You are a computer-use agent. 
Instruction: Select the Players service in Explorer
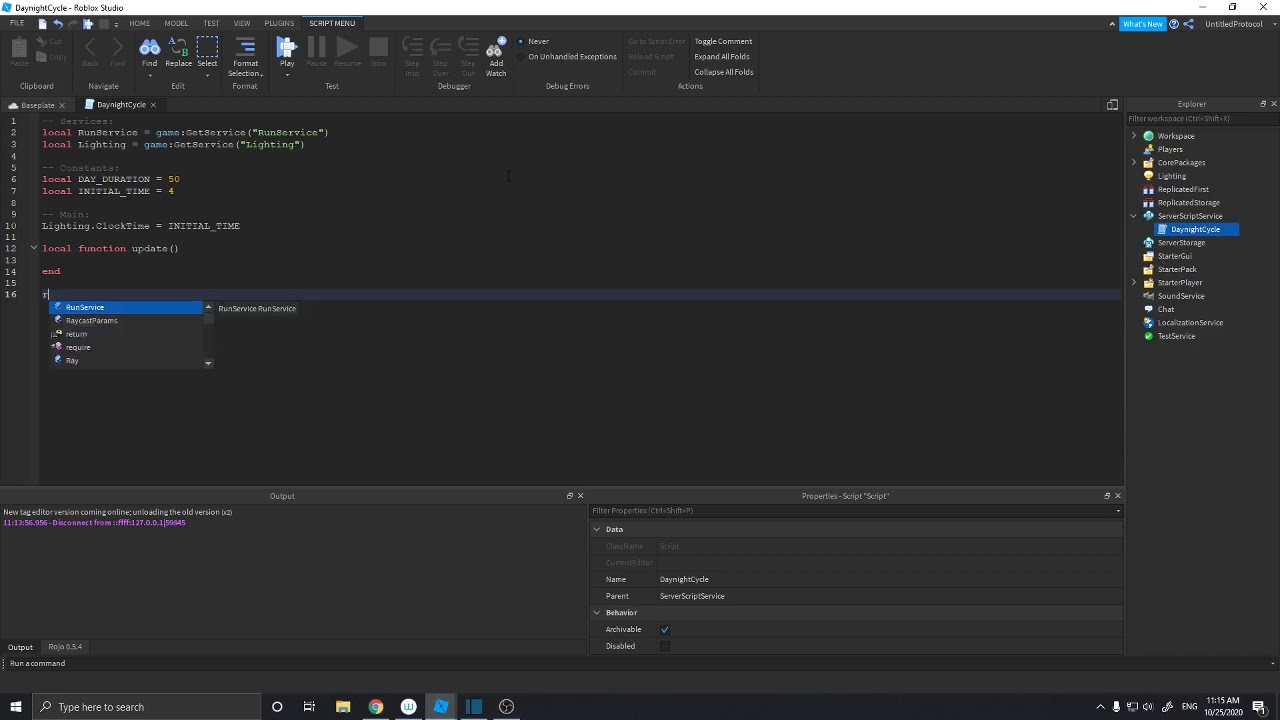tap(1169, 149)
